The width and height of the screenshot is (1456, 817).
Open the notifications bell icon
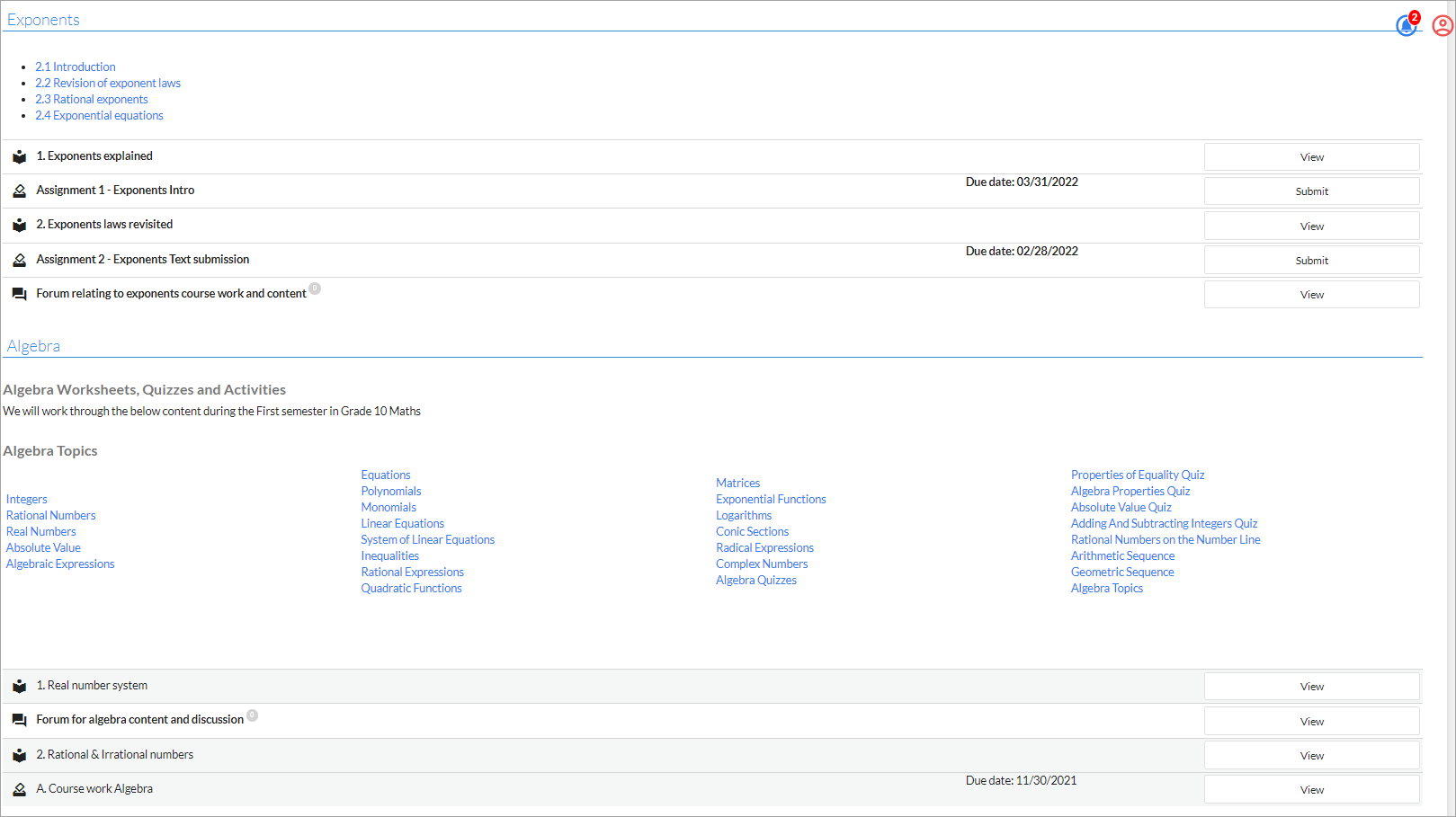(1406, 26)
